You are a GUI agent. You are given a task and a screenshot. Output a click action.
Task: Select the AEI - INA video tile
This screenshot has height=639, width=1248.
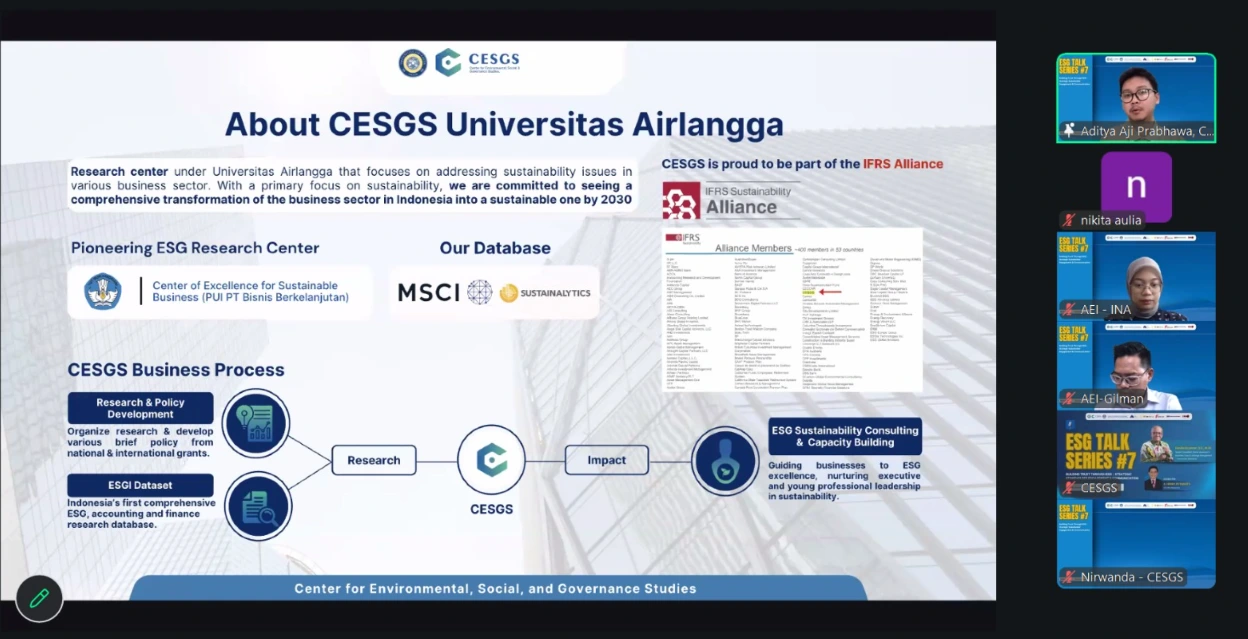click(1136, 276)
